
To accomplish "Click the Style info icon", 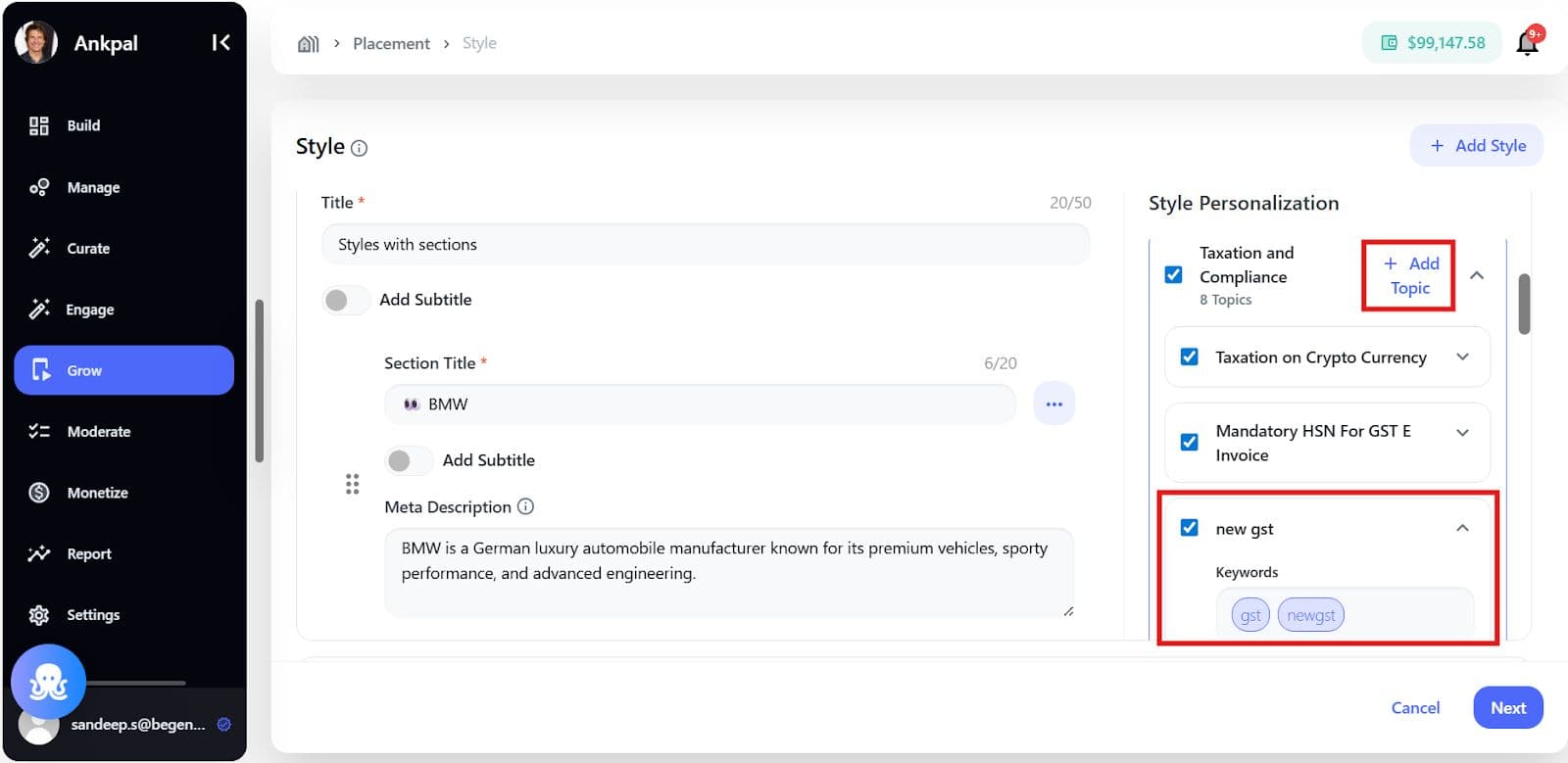I will point(360,148).
